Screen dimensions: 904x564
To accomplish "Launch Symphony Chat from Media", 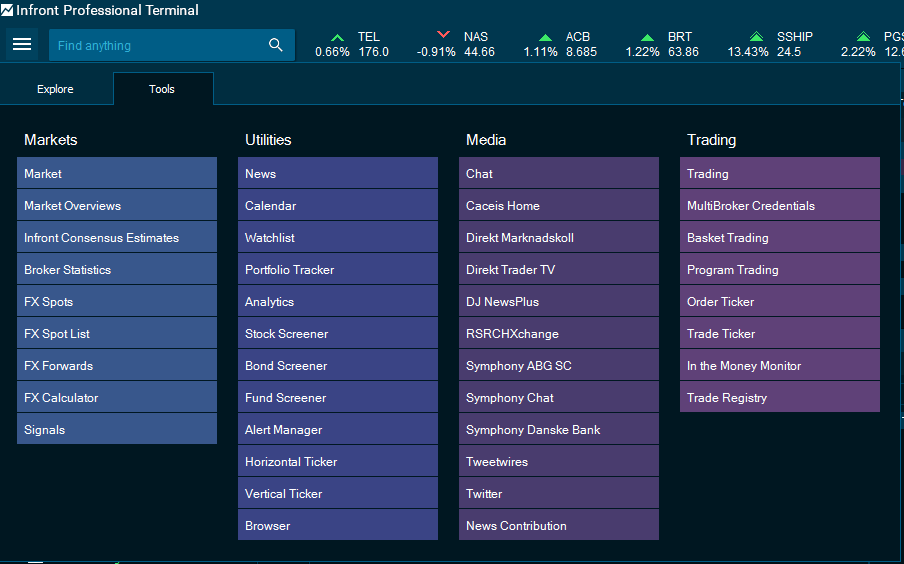I will (558, 398).
